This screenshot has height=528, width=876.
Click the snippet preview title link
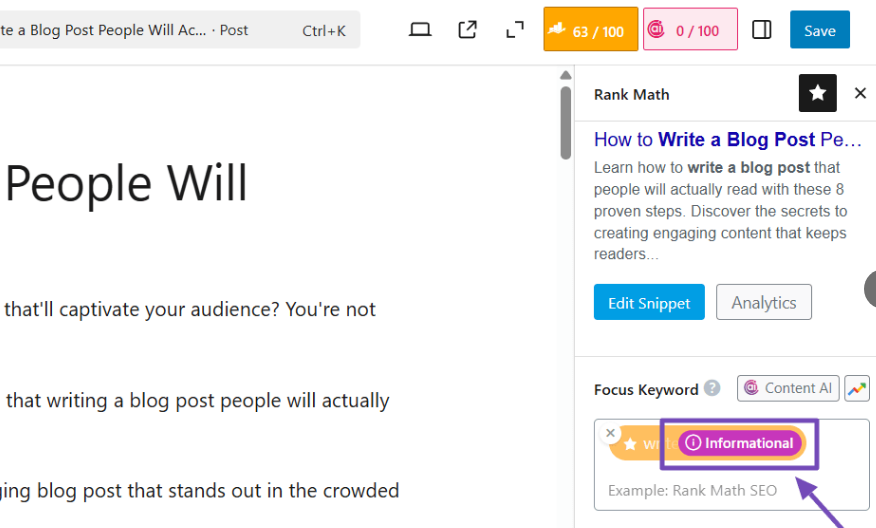(x=727, y=140)
